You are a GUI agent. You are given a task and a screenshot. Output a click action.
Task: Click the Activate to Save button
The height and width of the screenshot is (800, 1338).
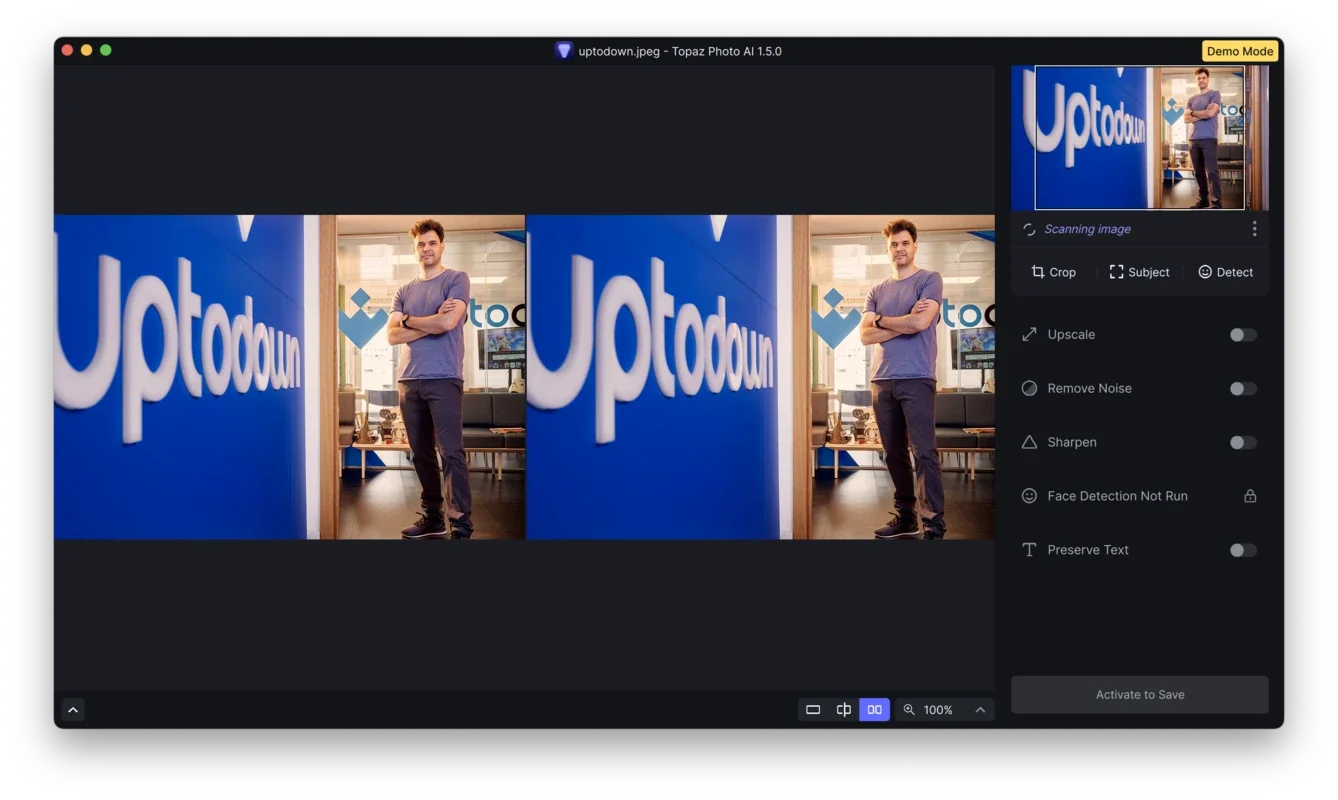point(1139,695)
